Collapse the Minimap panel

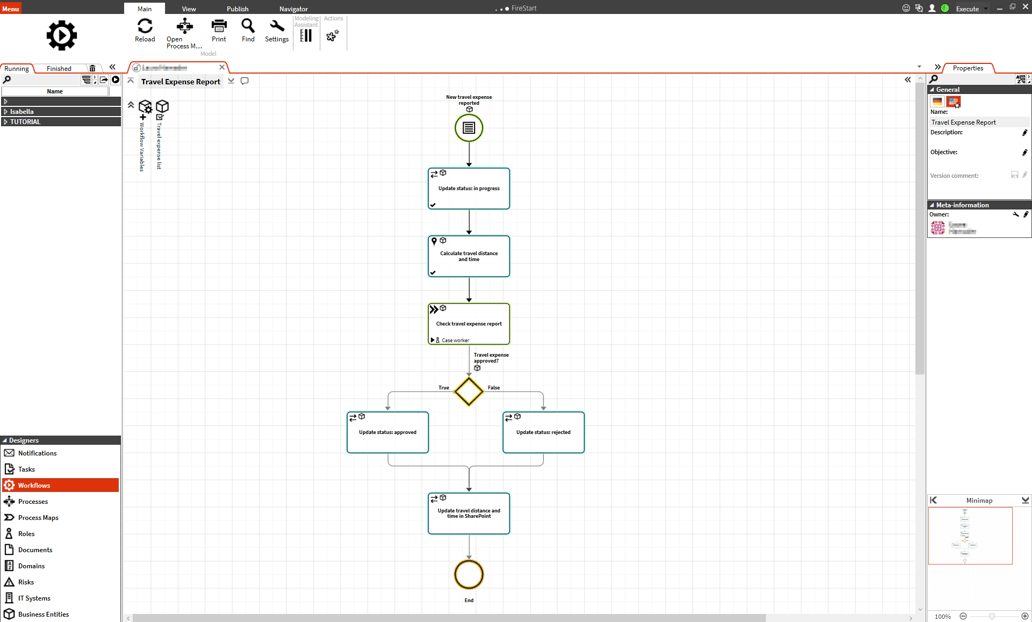coord(1025,500)
